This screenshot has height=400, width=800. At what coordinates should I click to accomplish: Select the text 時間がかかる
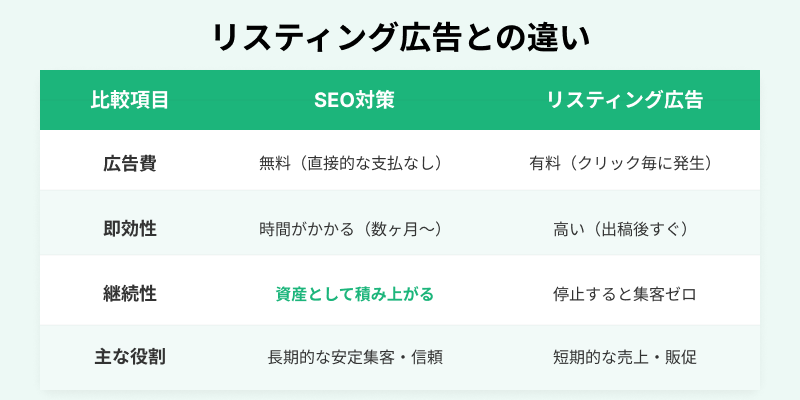point(306,228)
